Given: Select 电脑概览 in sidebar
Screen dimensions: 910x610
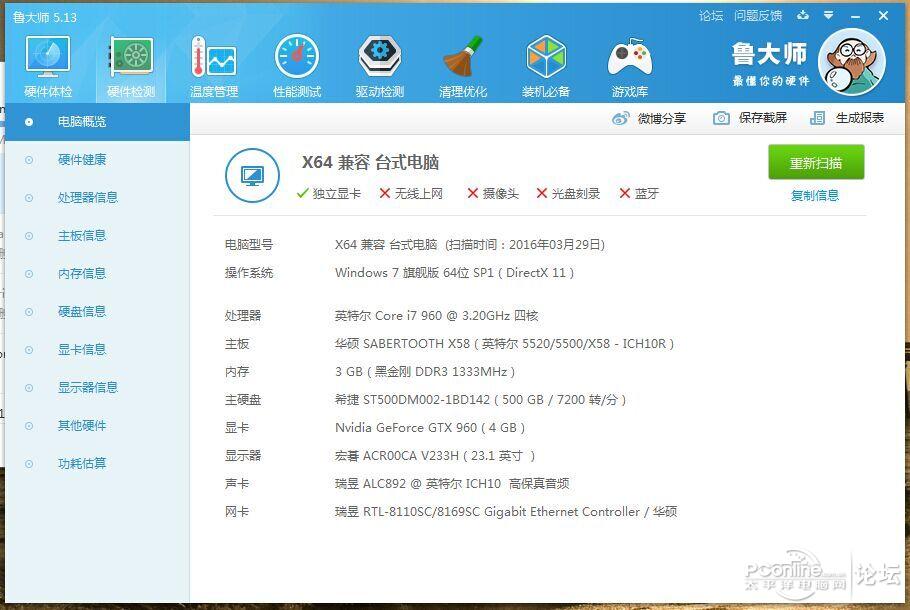Looking at the screenshot, I should [98, 122].
